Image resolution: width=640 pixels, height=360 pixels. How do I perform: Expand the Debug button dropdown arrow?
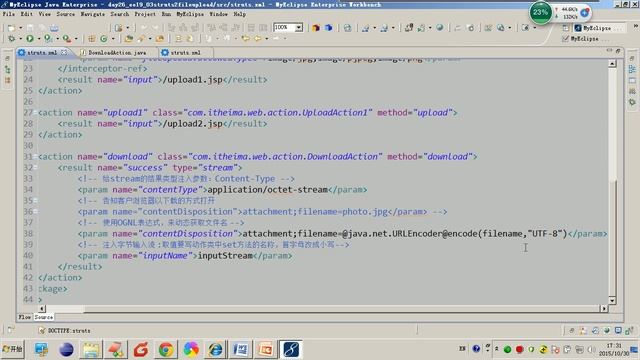coord(20,39)
